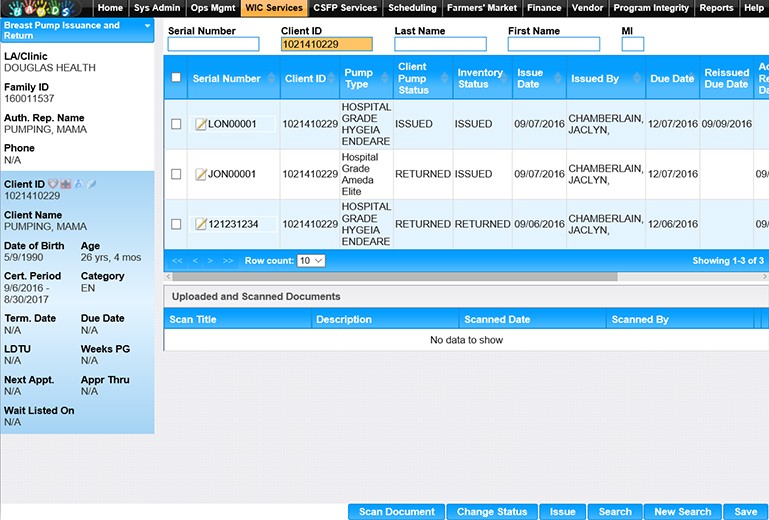Viewport: 769px width, 520px height.
Task: Click the heart icon next to Client ID
Action: pyautogui.click(x=53, y=184)
